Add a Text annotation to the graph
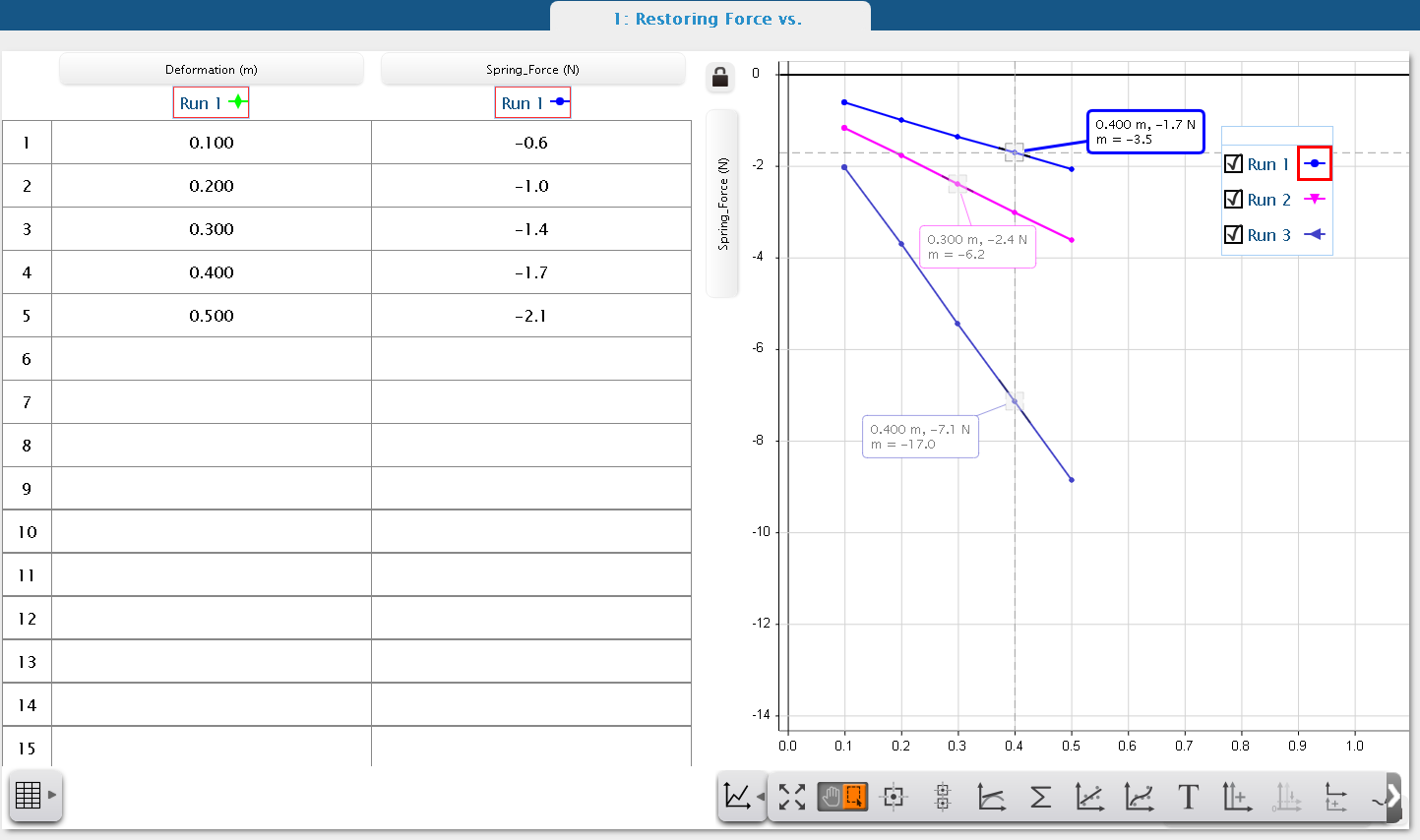Viewport: 1420px width, 840px height. pyautogui.click(x=1188, y=798)
